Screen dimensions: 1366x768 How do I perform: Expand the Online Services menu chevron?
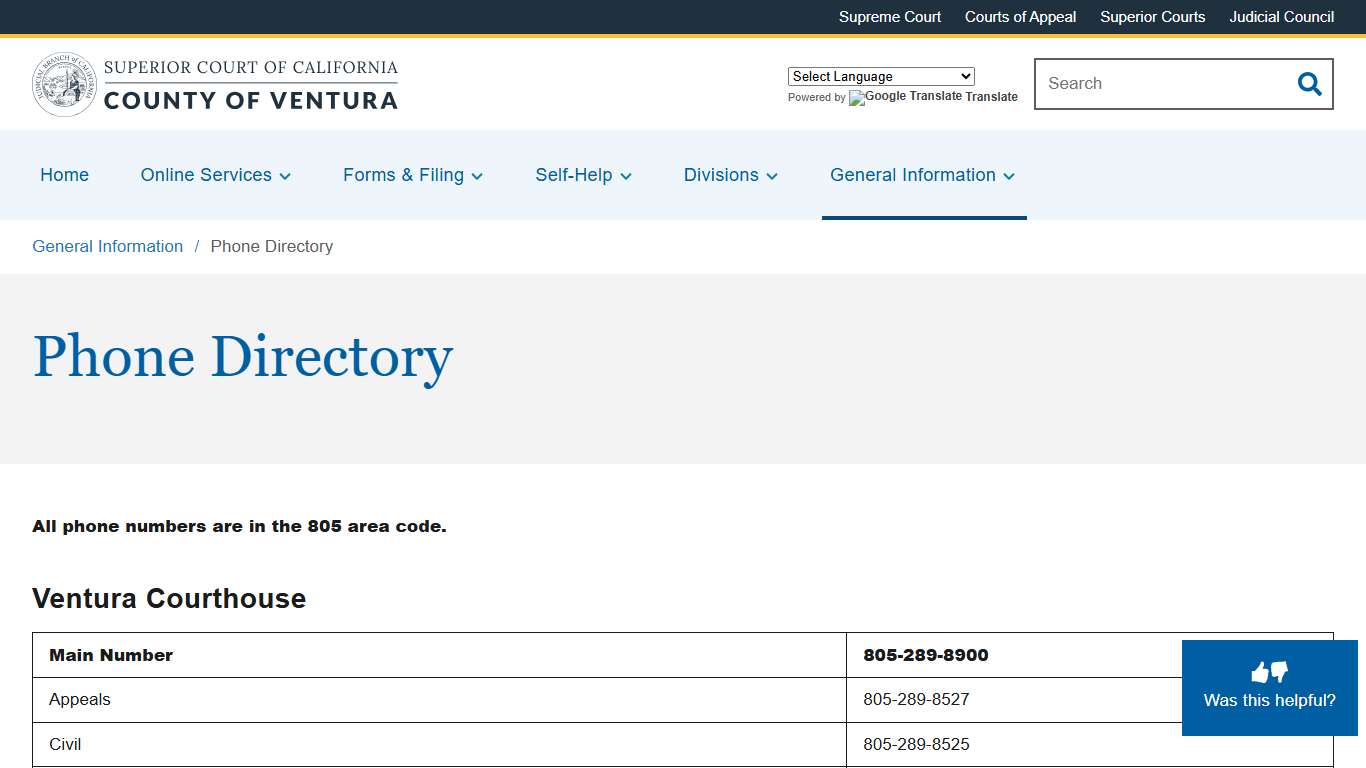pos(285,175)
